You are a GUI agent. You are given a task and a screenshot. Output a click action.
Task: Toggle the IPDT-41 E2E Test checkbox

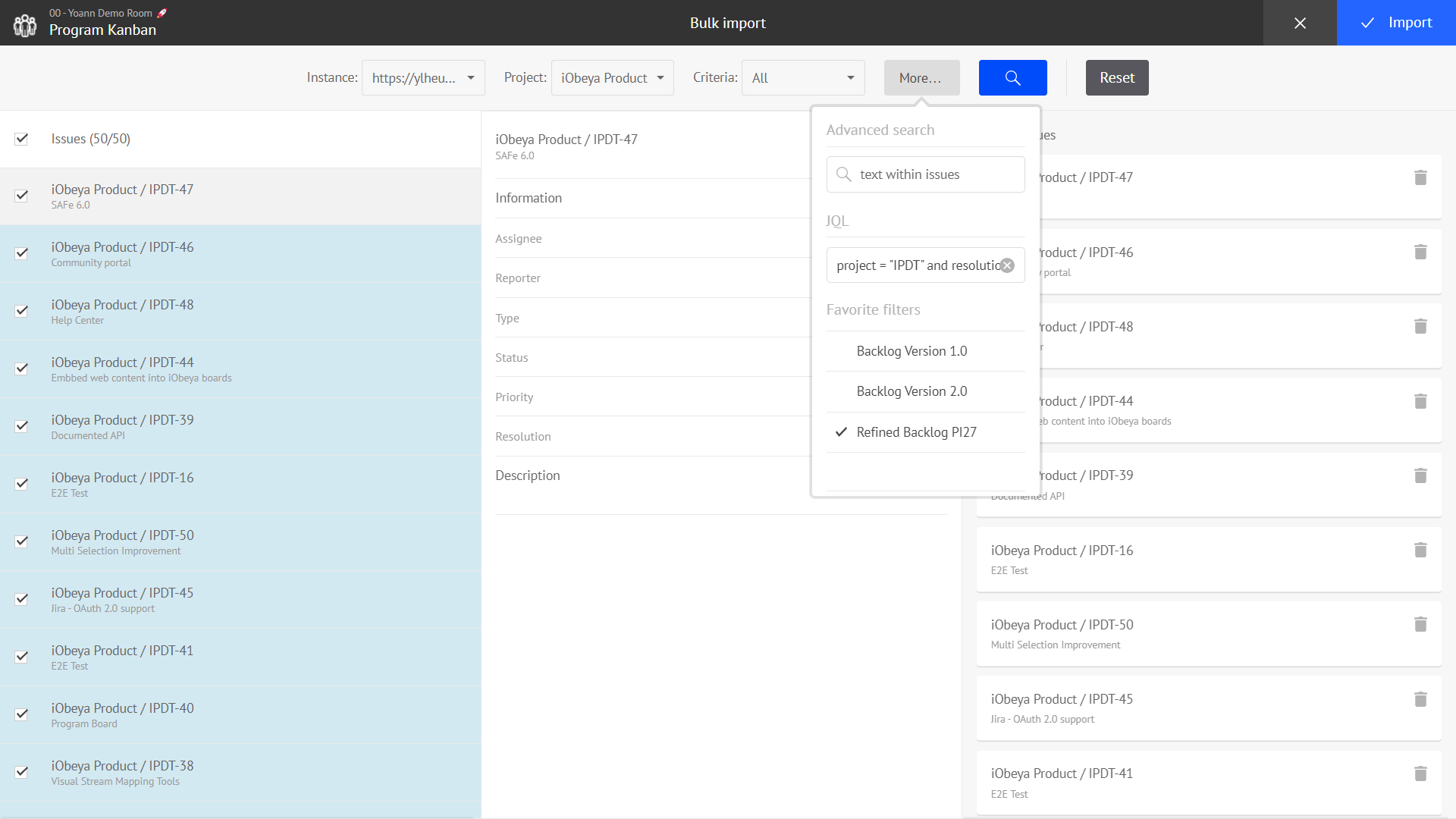[x=21, y=657]
